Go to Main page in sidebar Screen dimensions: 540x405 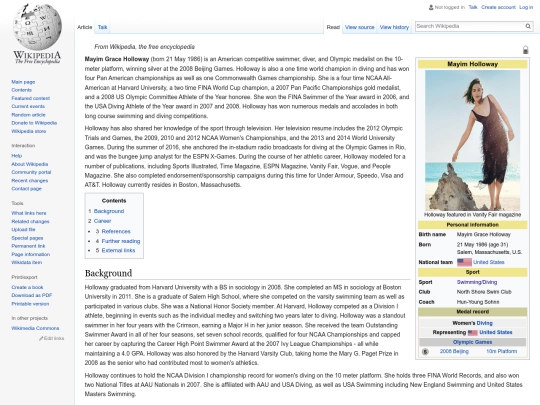coord(23,82)
